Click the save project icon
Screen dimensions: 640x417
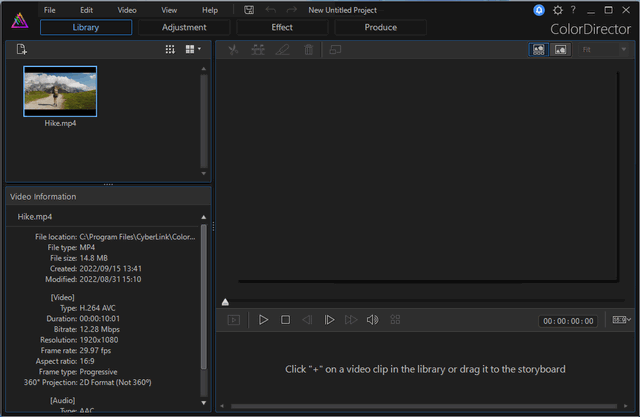(249, 10)
